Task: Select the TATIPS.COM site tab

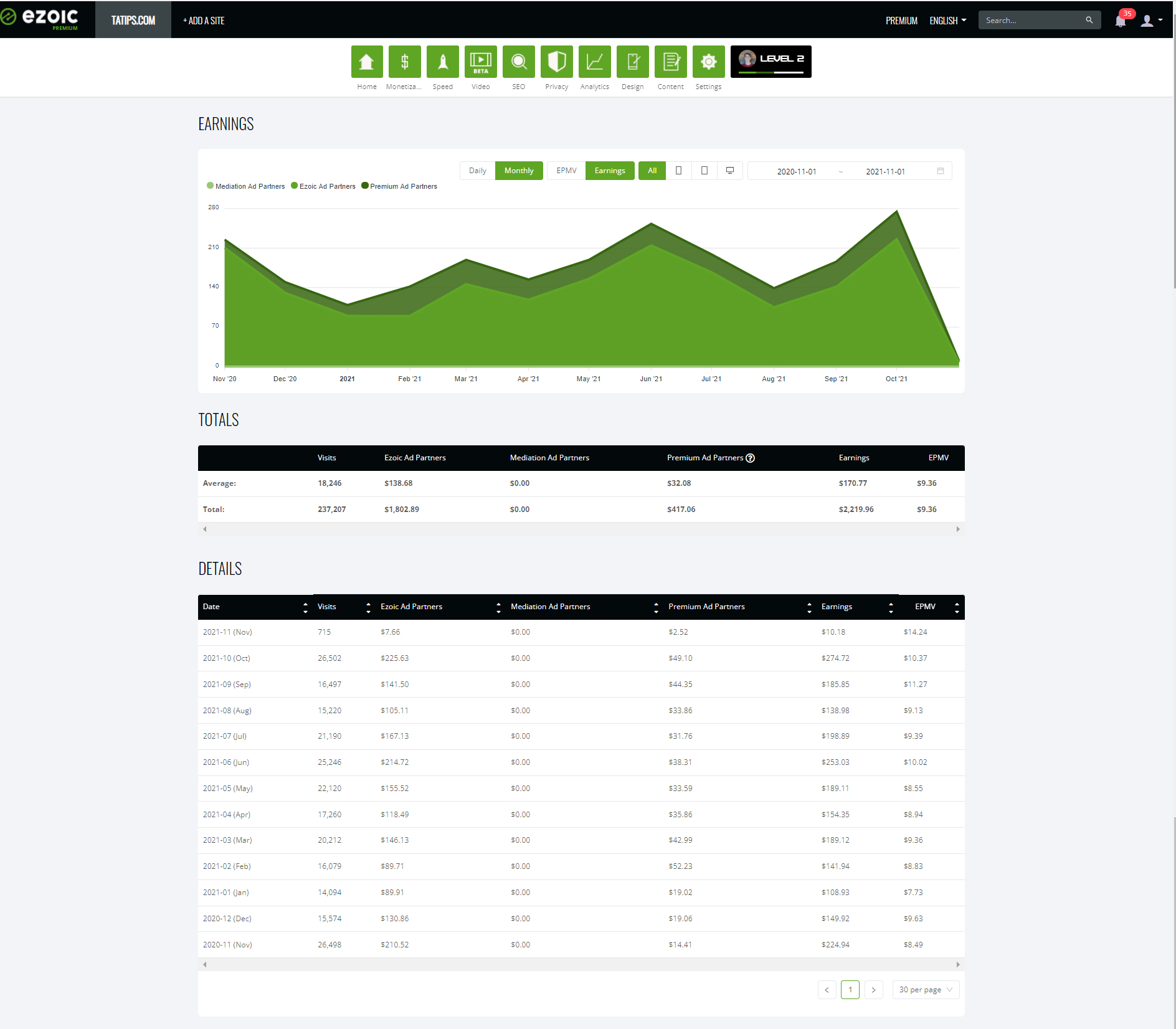Action: (133, 21)
